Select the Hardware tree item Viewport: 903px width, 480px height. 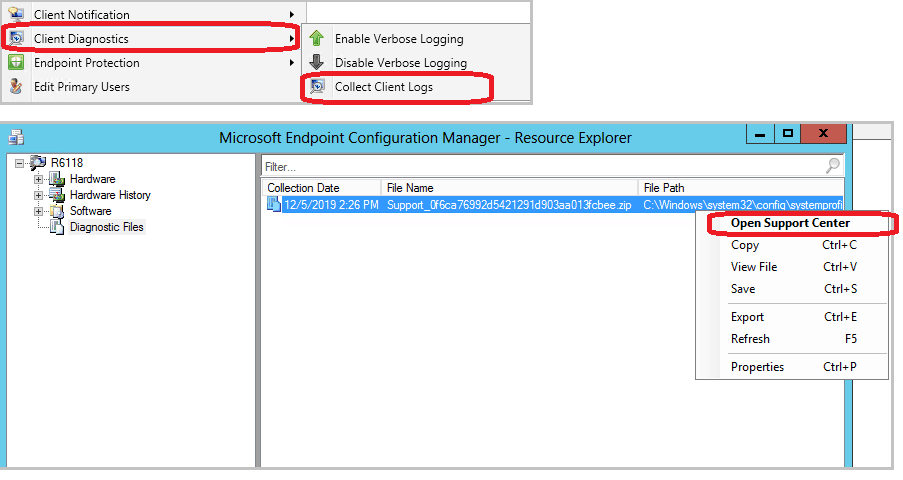click(x=93, y=179)
